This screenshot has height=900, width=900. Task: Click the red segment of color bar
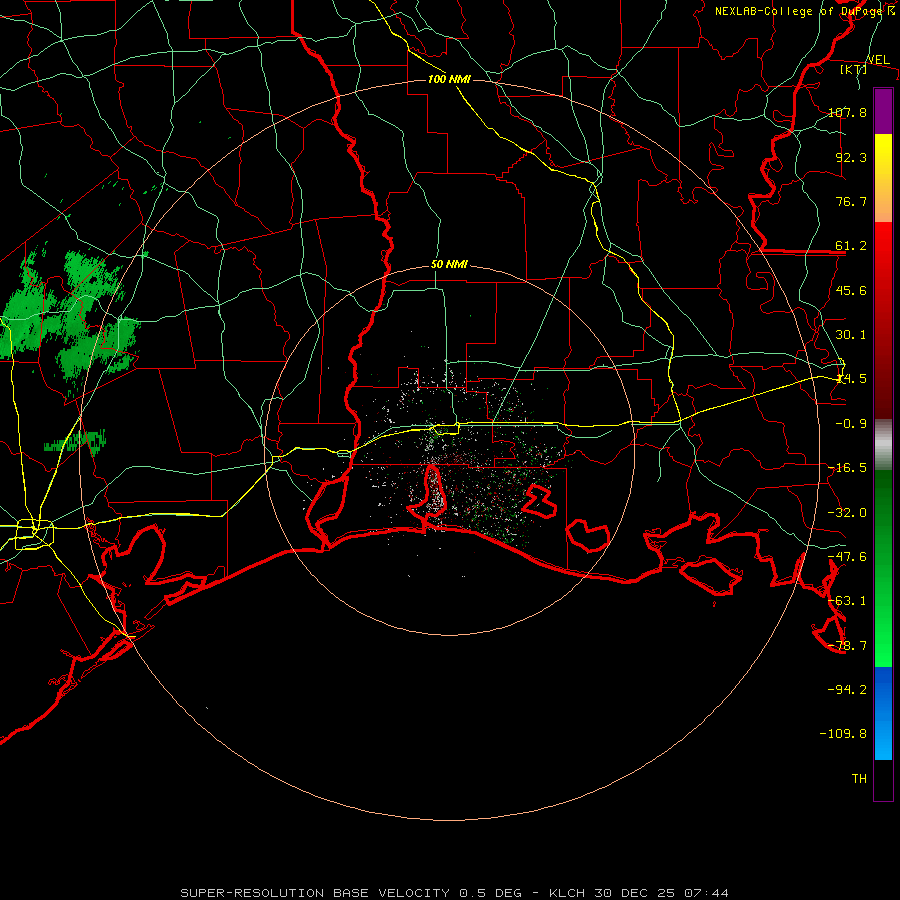(x=883, y=320)
